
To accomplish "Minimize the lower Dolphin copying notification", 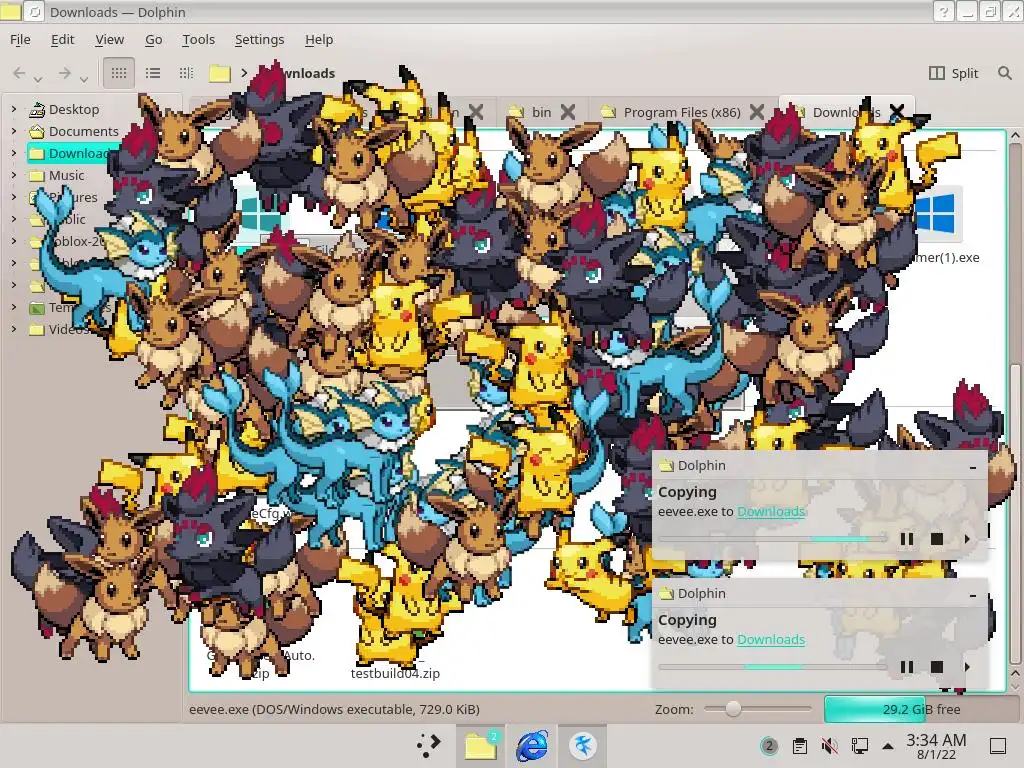I will [x=973, y=595].
